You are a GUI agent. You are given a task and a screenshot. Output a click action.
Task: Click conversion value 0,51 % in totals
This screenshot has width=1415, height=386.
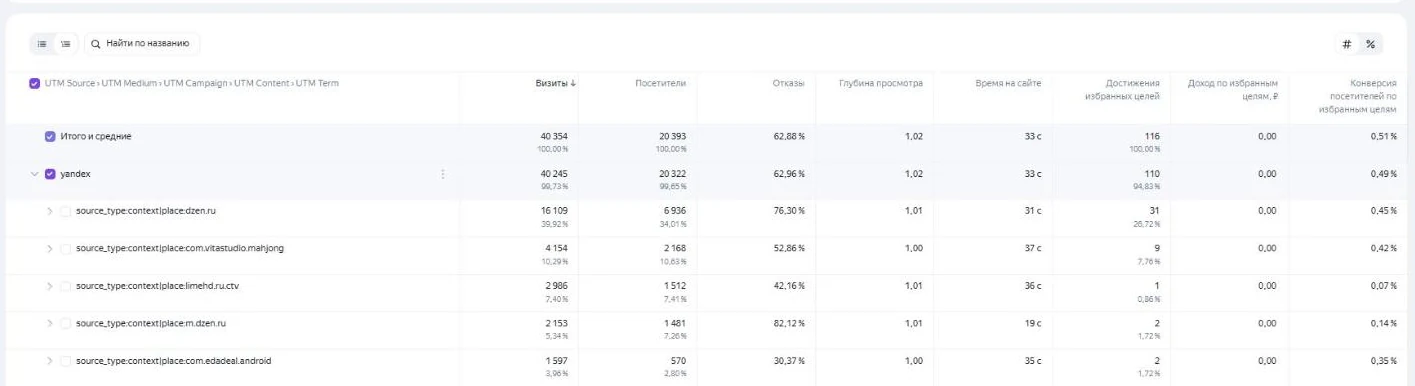pyautogui.click(x=1383, y=136)
